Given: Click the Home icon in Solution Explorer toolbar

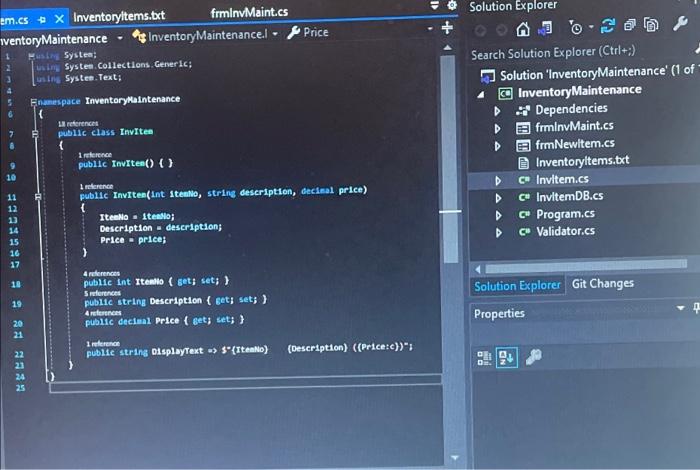Looking at the screenshot, I should 523,29.
